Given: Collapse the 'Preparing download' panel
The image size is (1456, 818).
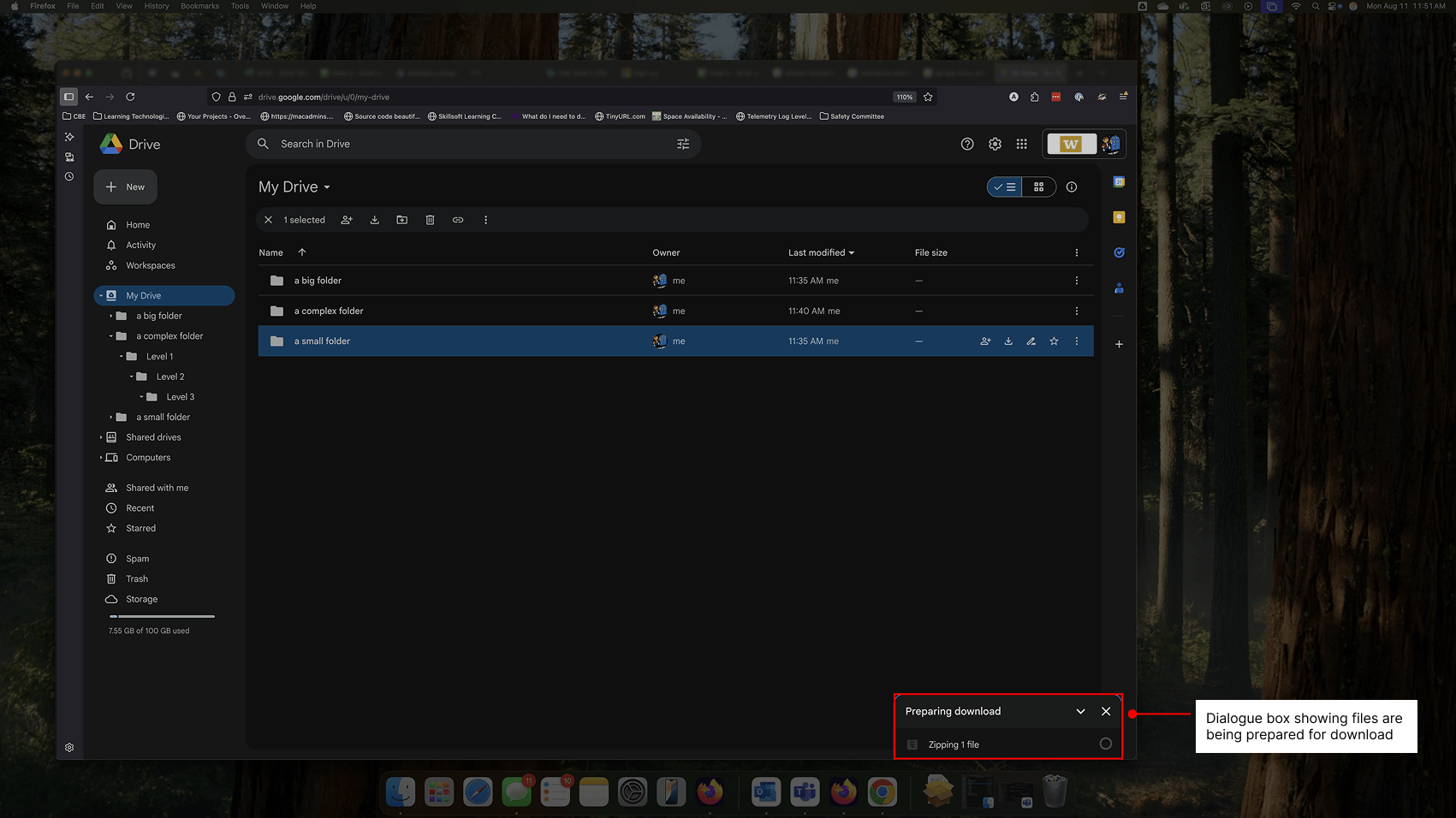Looking at the screenshot, I should pos(1080,711).
